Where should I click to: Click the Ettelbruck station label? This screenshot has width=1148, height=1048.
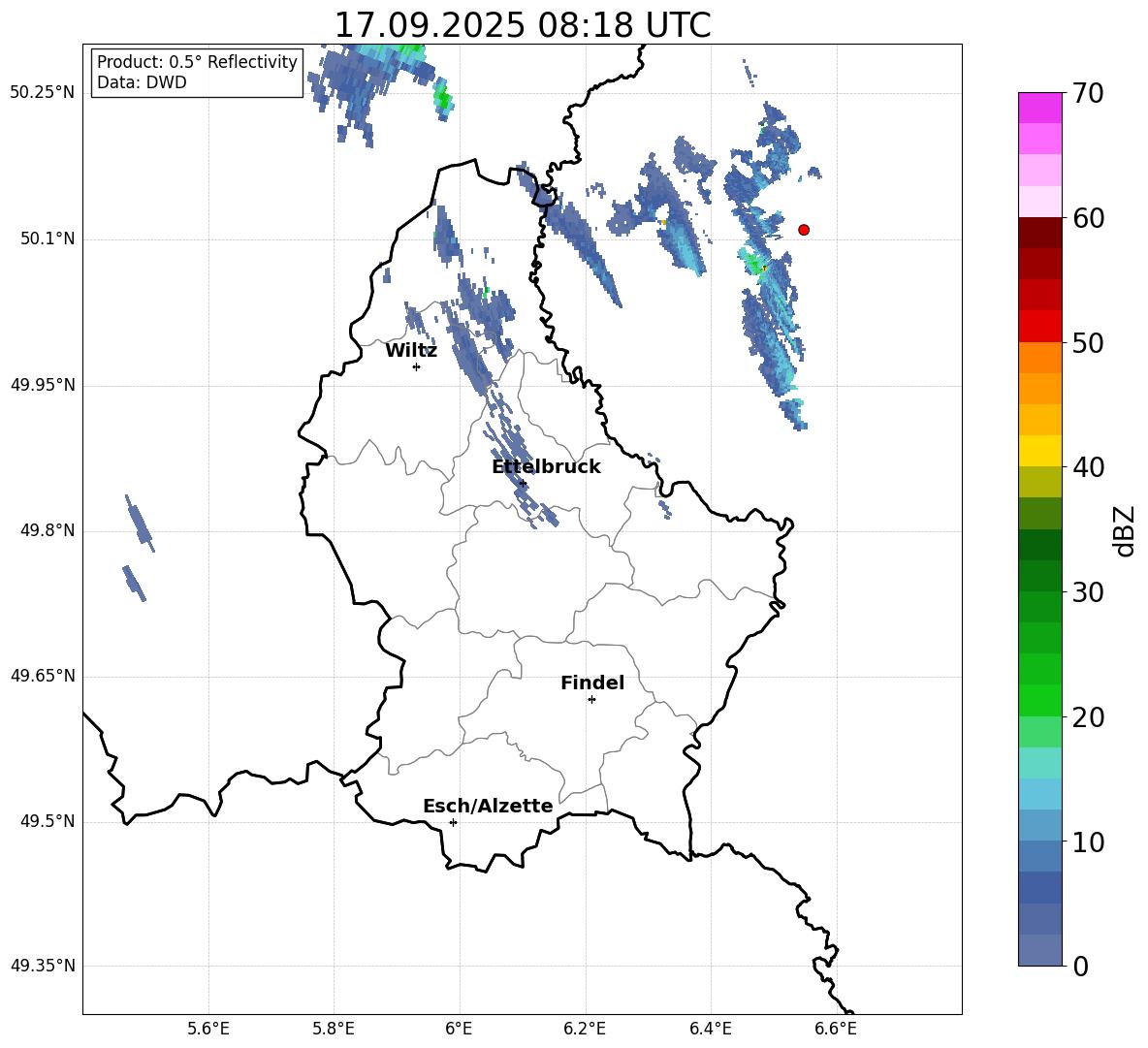point(546,467)
